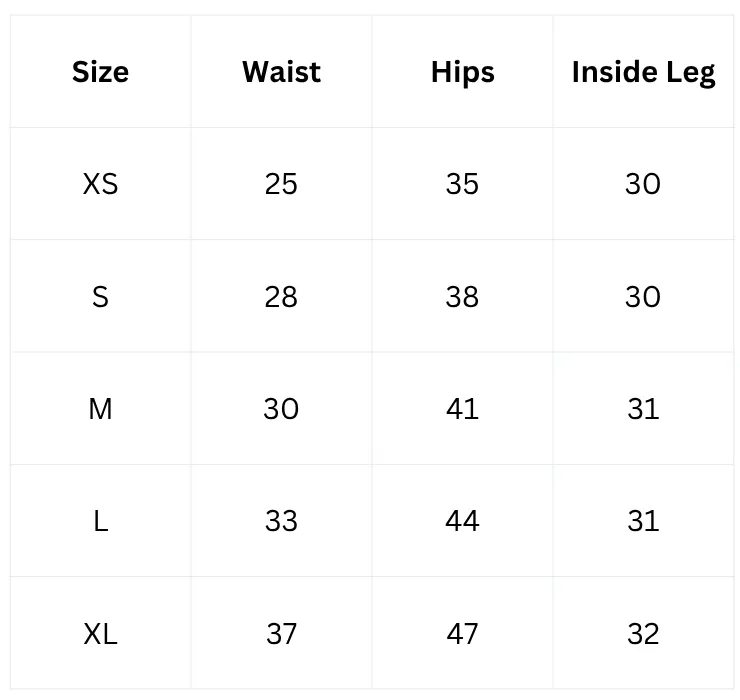Click the XS hips value 35

pyautogui.click(x=462, y=184)
